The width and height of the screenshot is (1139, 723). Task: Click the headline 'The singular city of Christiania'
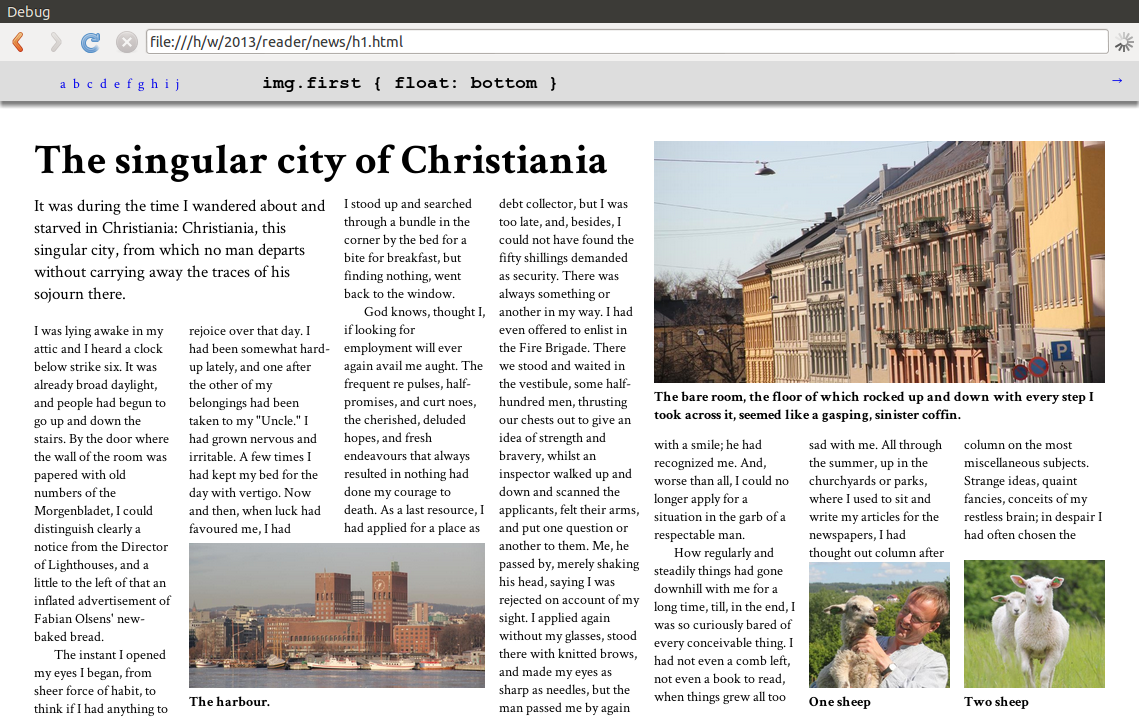tap(320, 160)
